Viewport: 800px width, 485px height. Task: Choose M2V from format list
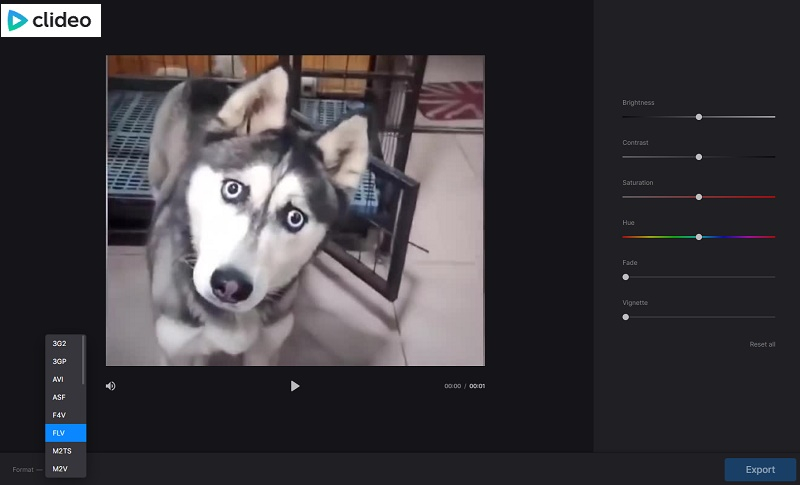[x=65, y=469]
